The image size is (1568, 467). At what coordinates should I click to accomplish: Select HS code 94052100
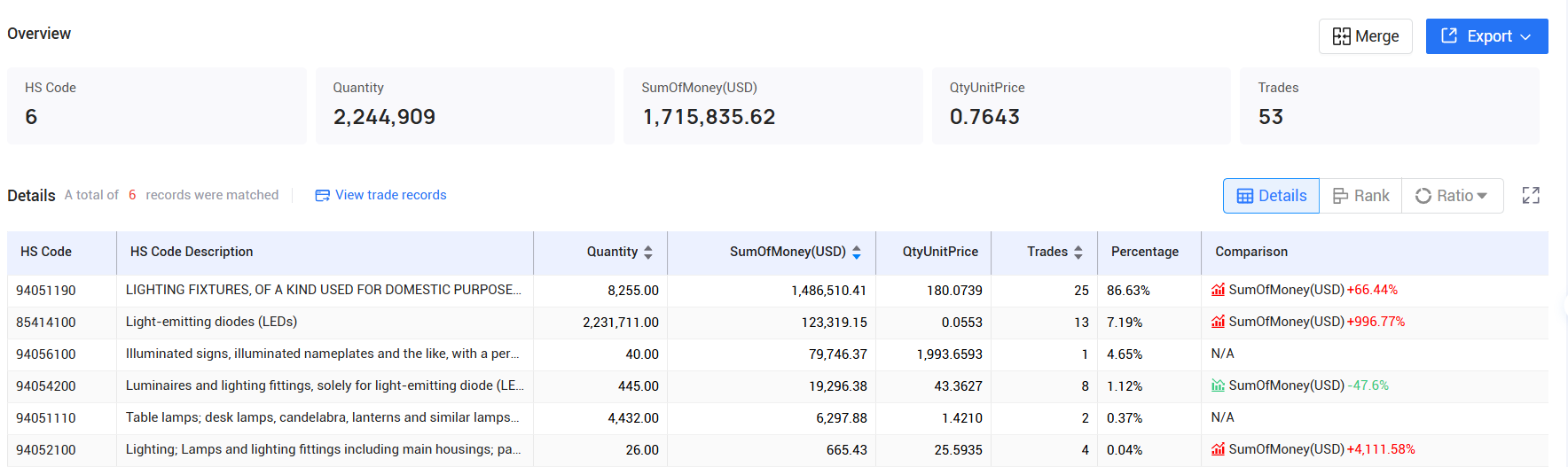click(46, 450)
